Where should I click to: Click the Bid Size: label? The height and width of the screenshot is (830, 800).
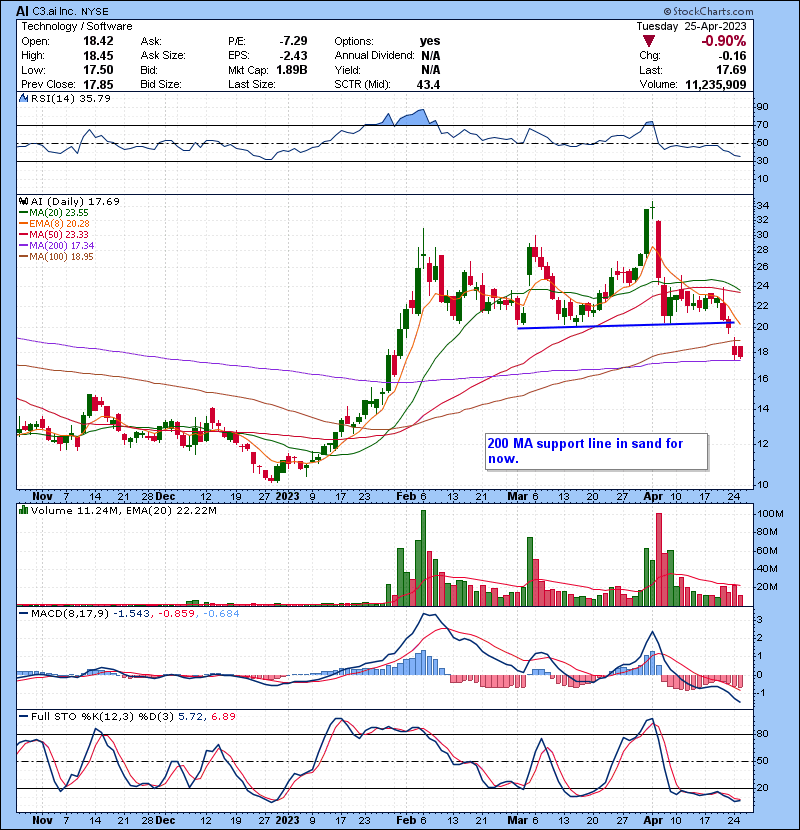(x=161, y=84)
